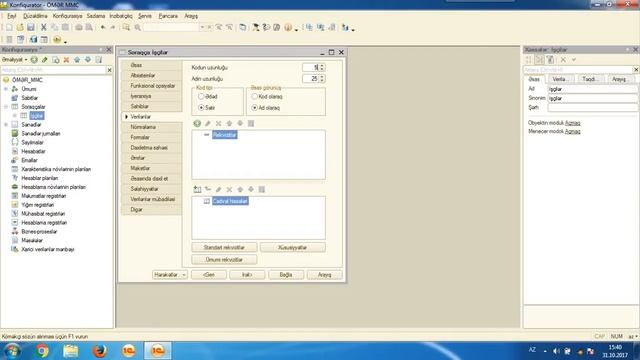
Task: Open the Menecer modulu link
Action: [x=572, y=131]
